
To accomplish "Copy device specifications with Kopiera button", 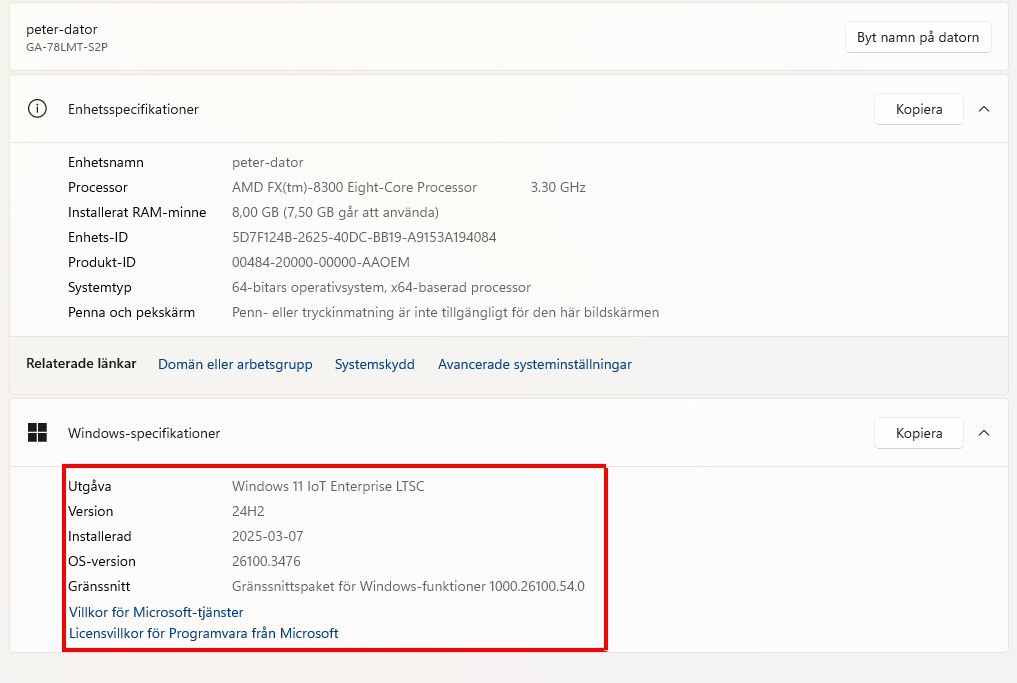I will (918, 109).
